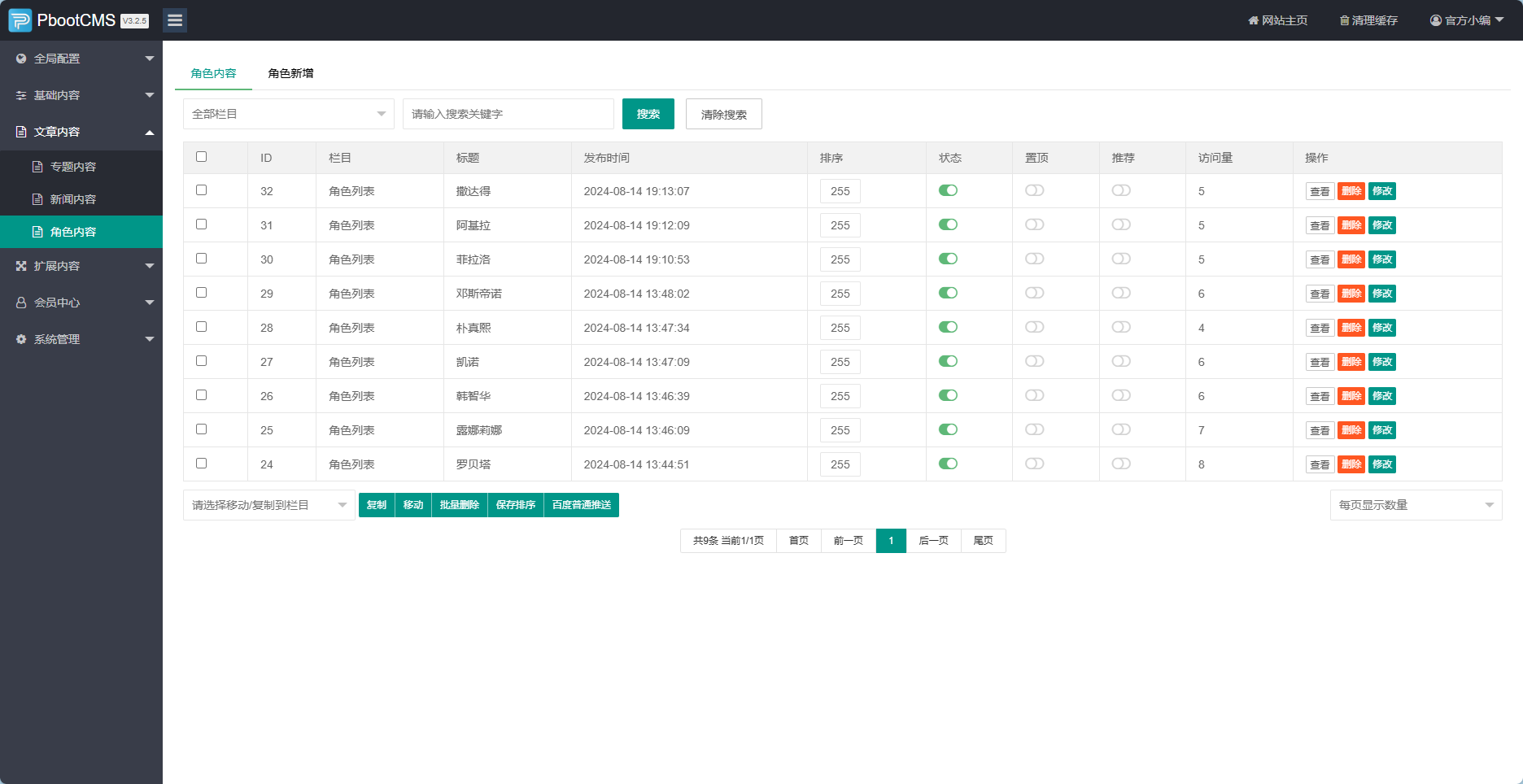Click the PbootCMS logo icon
The image size is (1523, 784).
tap(20, 20)
